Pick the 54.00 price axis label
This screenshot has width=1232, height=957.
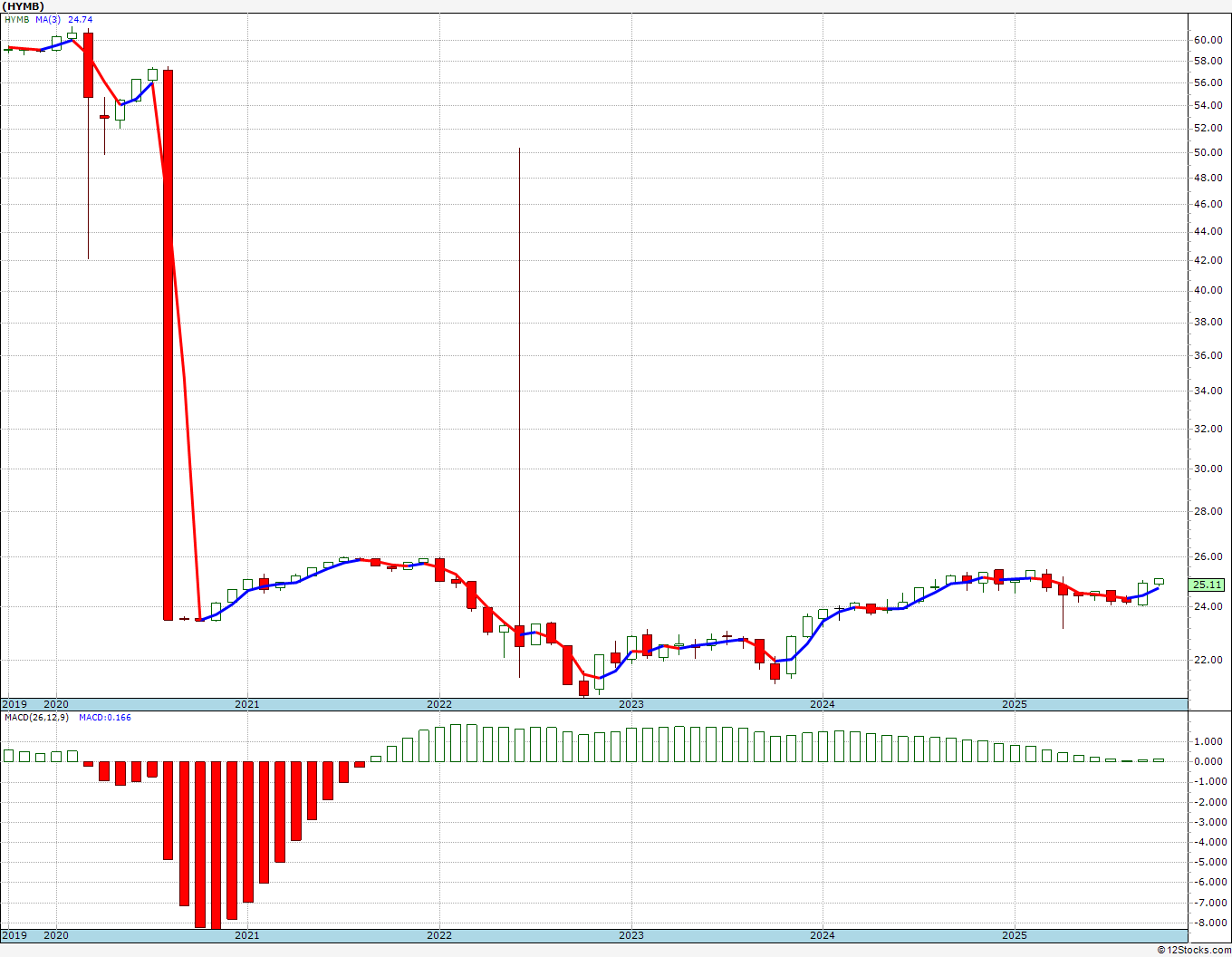pyautogui.click(x=1208, y=105)
